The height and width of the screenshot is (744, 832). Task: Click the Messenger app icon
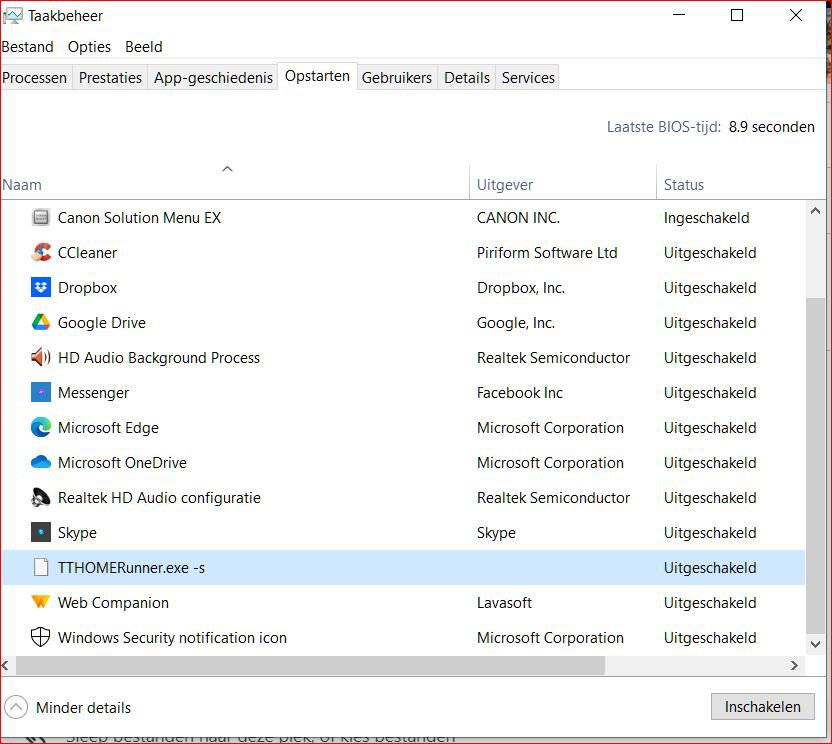41,393
